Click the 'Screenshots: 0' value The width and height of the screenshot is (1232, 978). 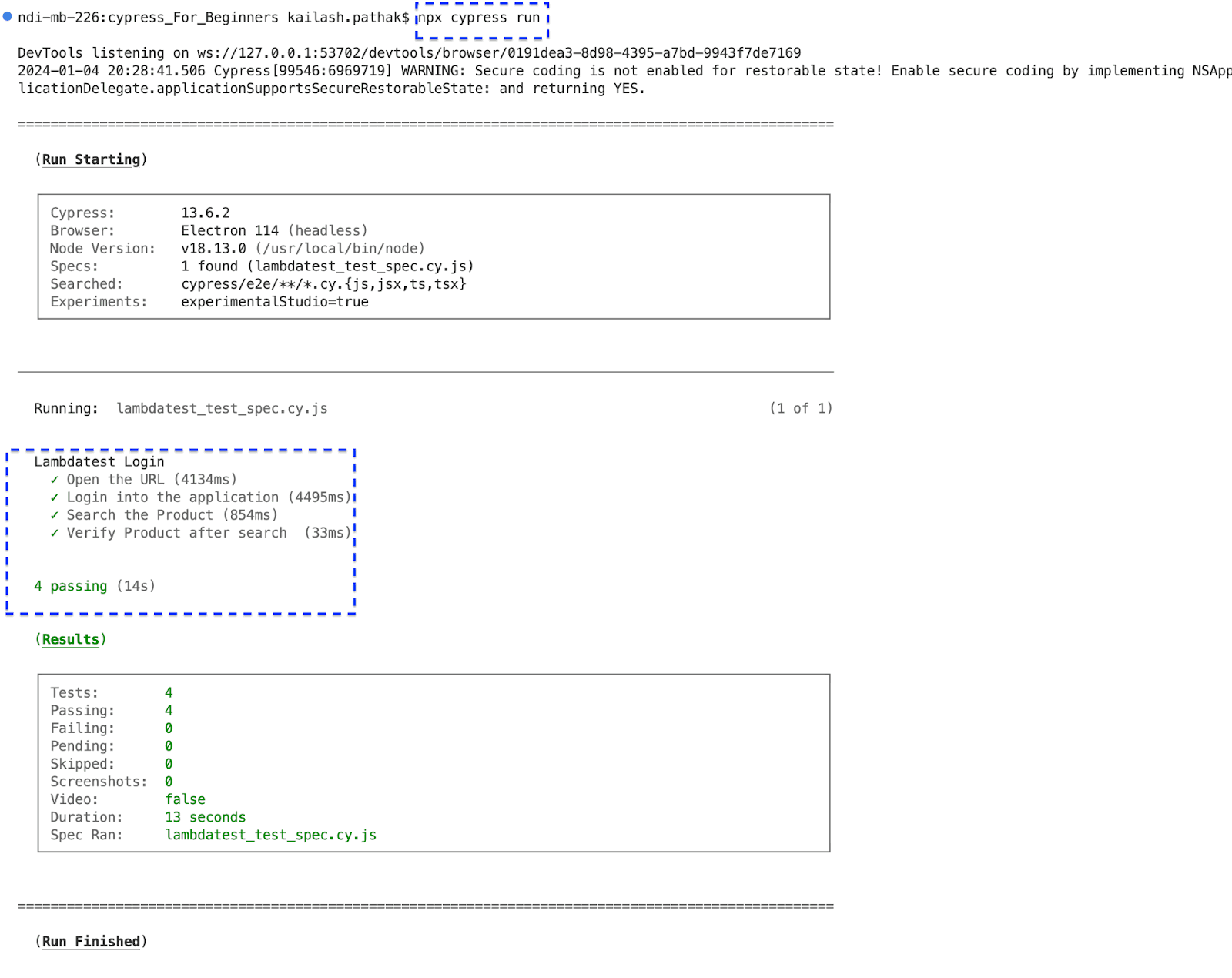[169, 782]
